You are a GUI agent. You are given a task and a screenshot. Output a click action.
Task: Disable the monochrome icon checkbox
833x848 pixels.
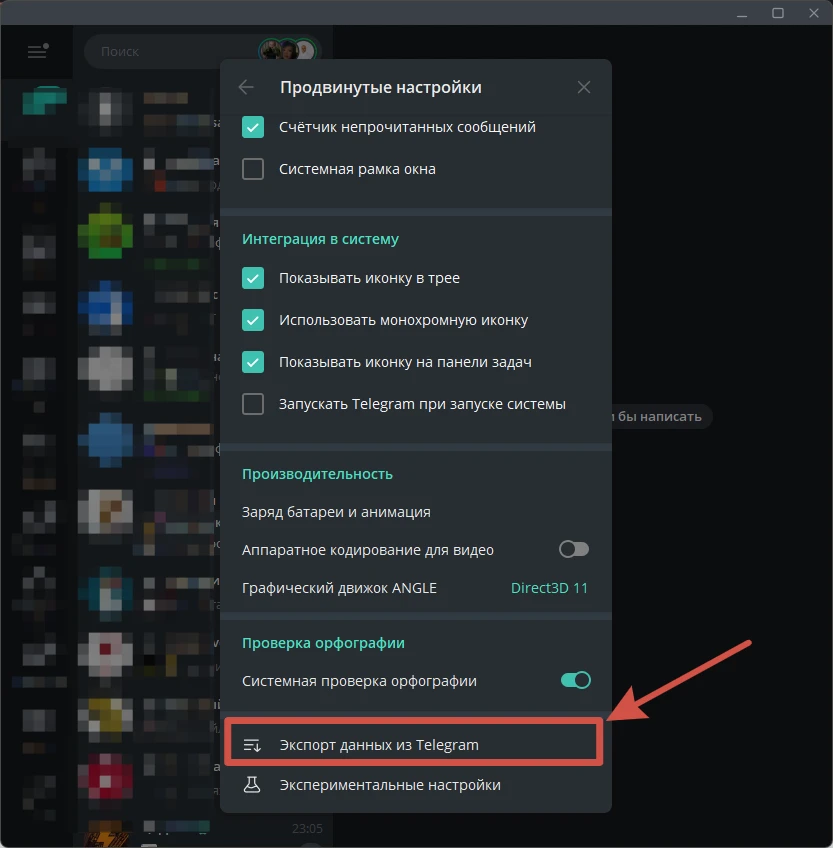pos(253,320)
